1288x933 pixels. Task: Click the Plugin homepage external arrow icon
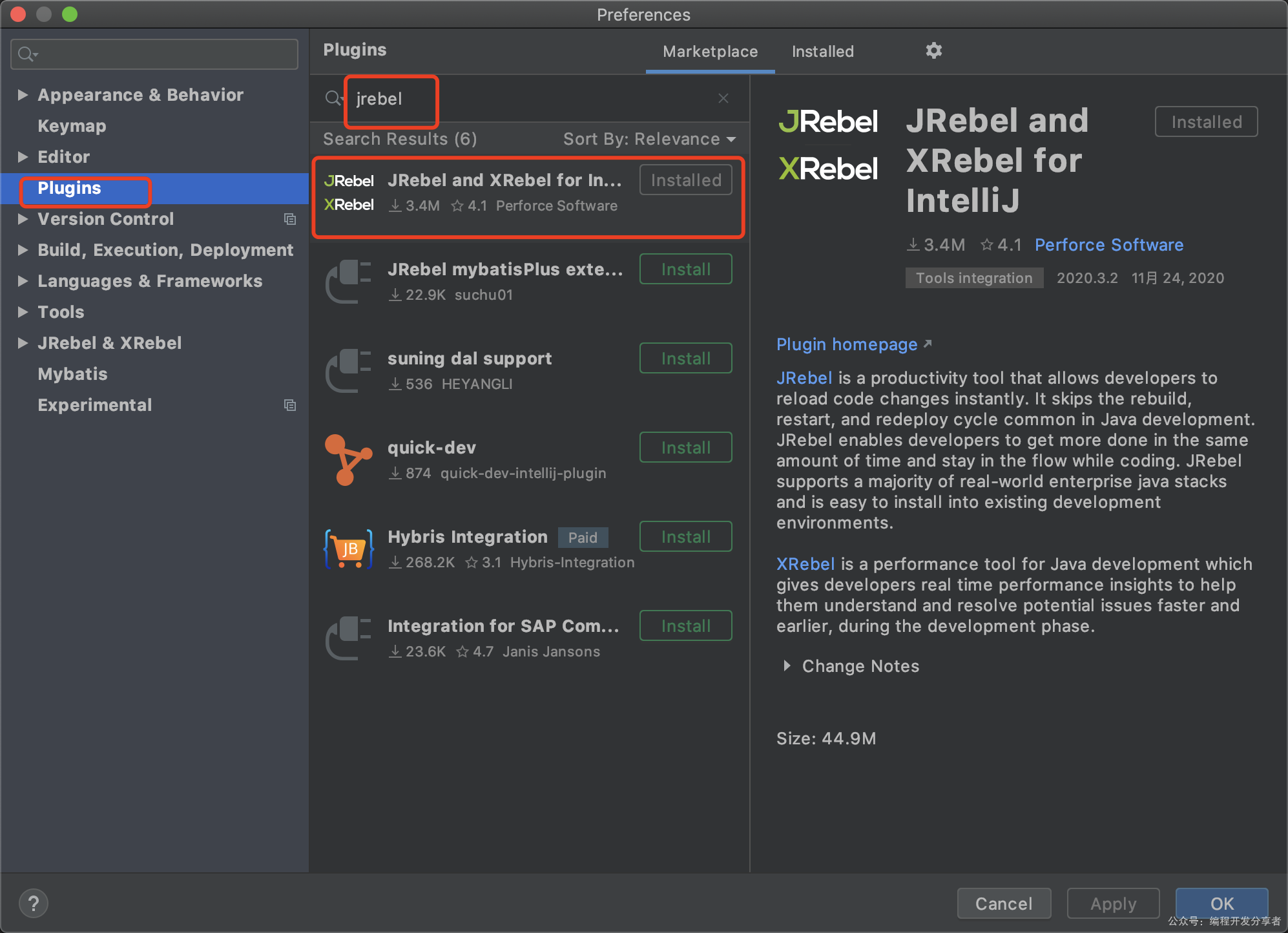pyautogui.click(x=928, y=344)
